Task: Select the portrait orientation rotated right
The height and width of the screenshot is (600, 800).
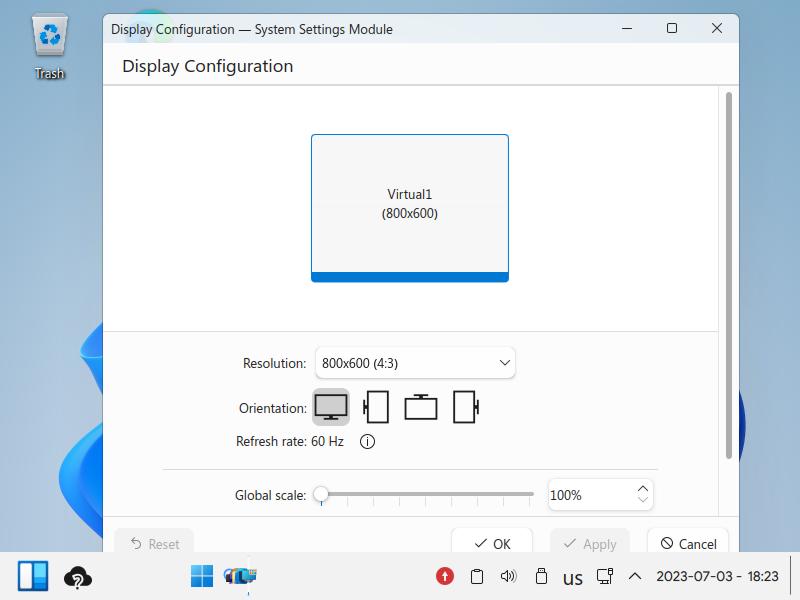Action: click(x=466, y=407)
